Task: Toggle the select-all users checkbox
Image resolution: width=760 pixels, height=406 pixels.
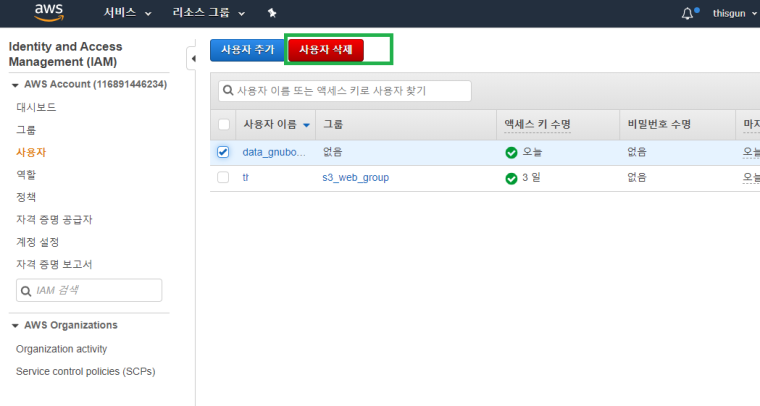Action: pos(223,125)
